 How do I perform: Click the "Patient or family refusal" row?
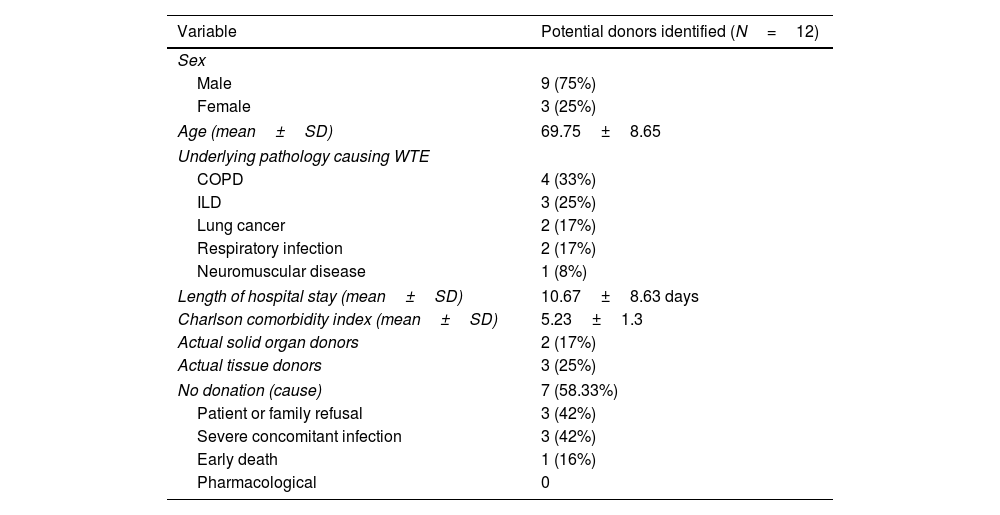279,413
